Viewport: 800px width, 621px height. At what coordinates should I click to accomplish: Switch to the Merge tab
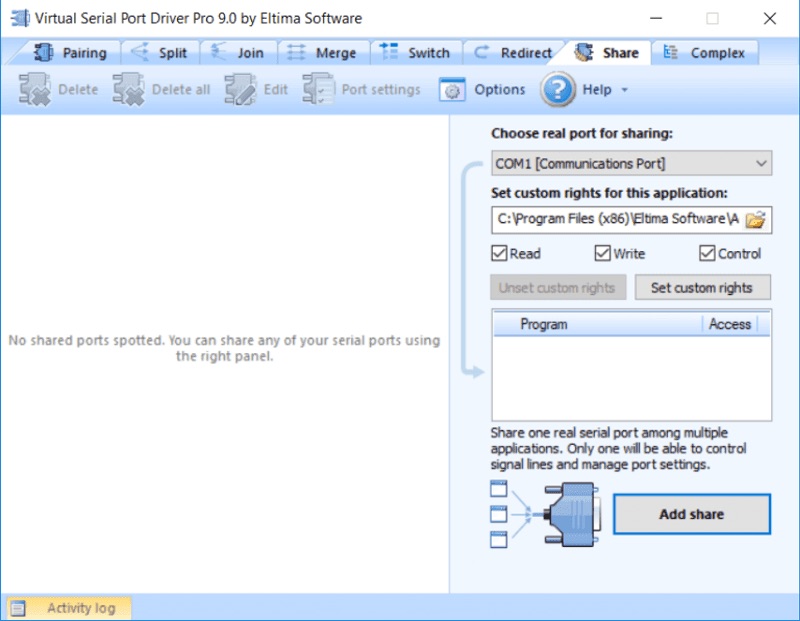click(x=323, y=53)
